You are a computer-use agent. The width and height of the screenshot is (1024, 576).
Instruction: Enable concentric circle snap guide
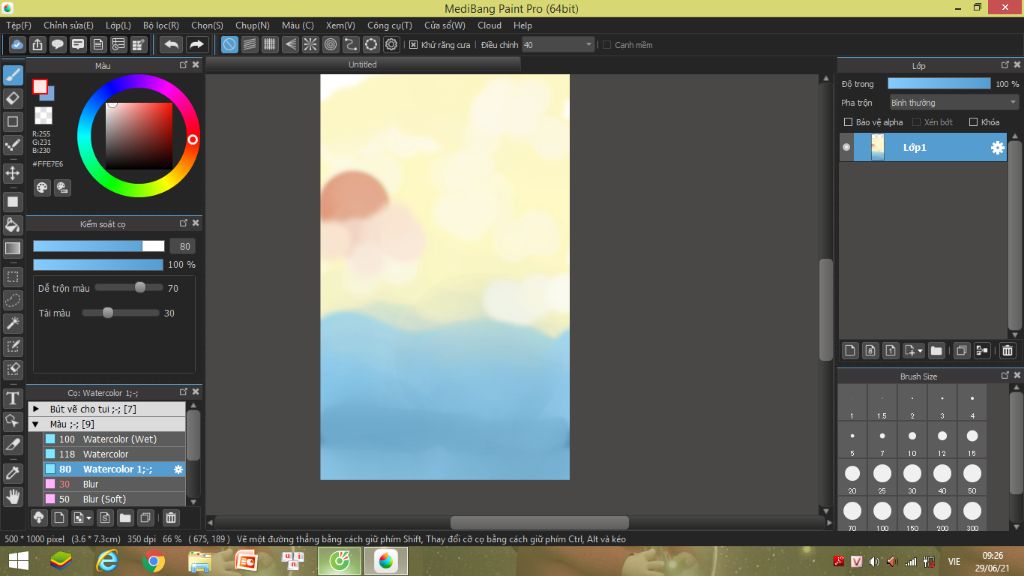(x=330, y=44)
